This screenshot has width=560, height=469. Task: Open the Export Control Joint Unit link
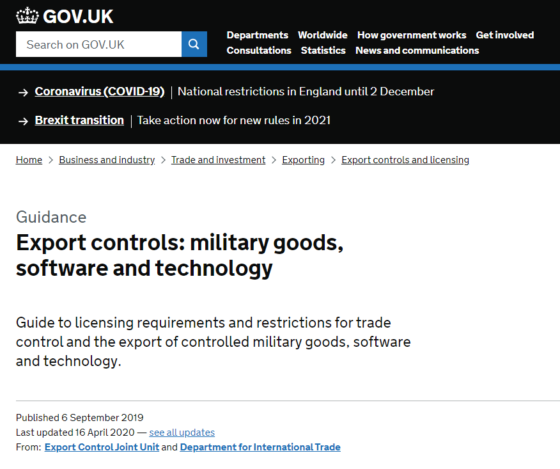tap(102, 447)
